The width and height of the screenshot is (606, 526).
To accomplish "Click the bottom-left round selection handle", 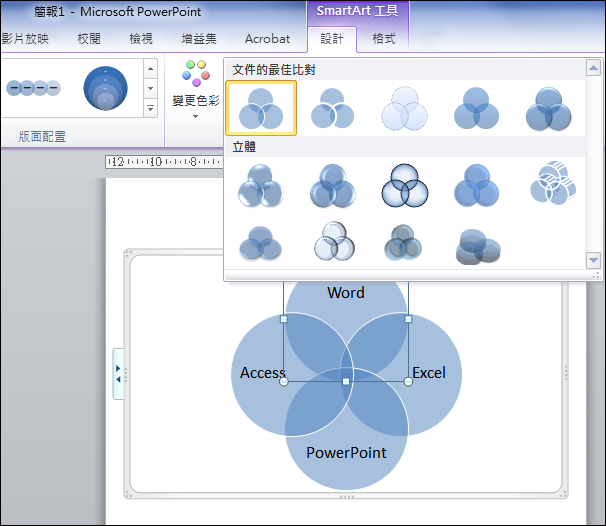I will point(284,382).
